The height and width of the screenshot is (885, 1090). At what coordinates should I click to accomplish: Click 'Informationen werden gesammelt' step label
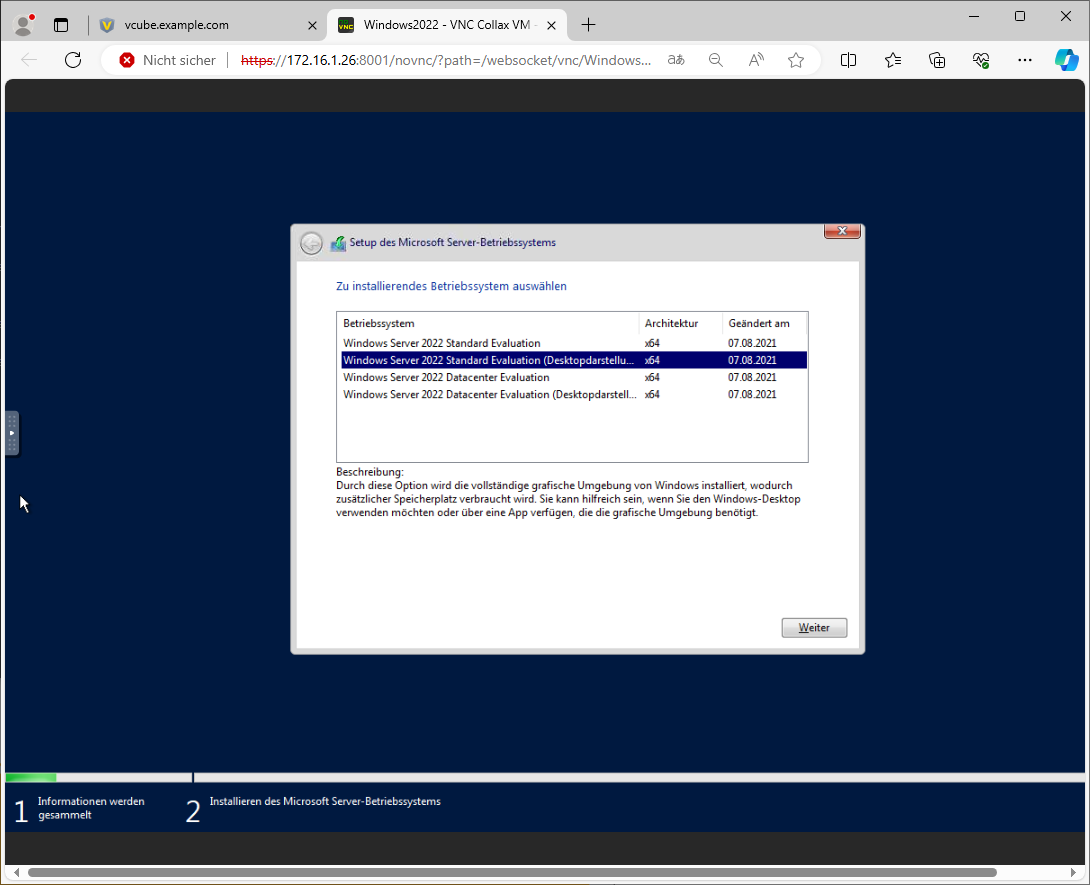click(91, 809)
